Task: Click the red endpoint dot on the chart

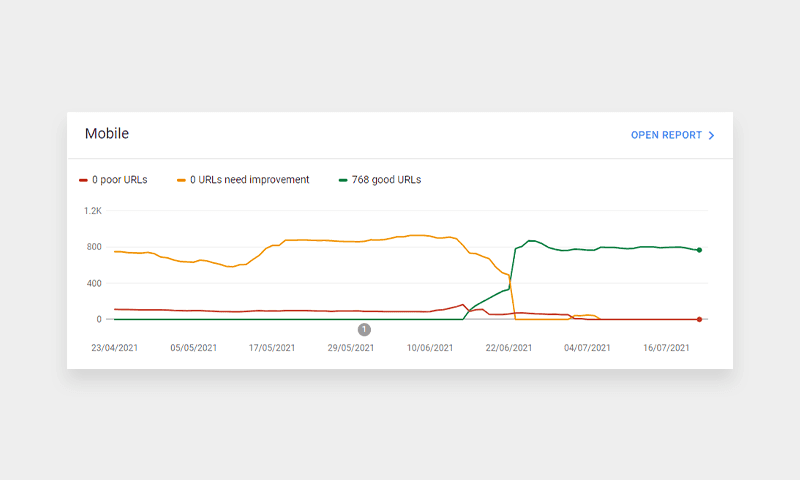Action: [699, 319]
